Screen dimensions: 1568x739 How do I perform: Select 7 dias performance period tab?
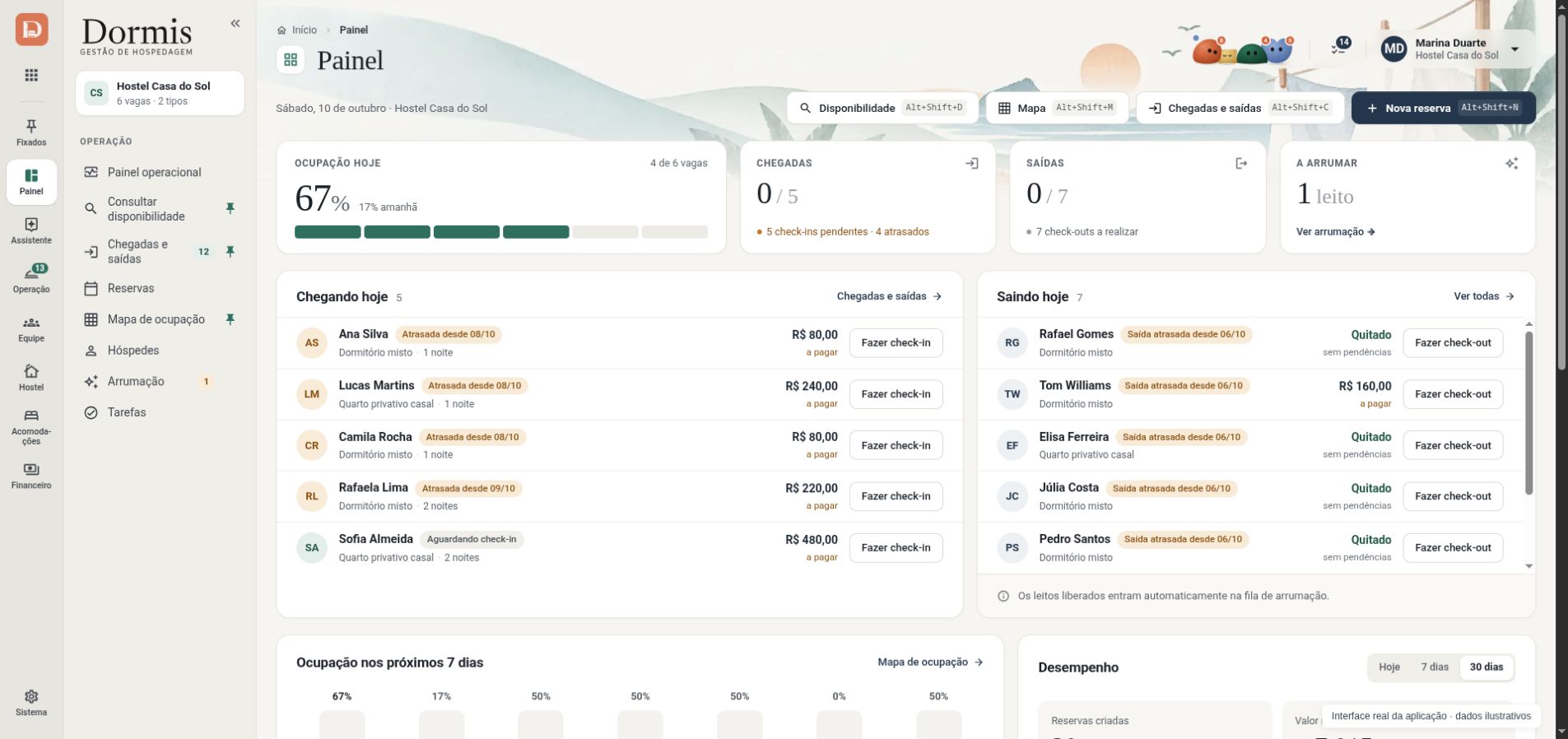pyautogui.click(x=1435, y=667)
